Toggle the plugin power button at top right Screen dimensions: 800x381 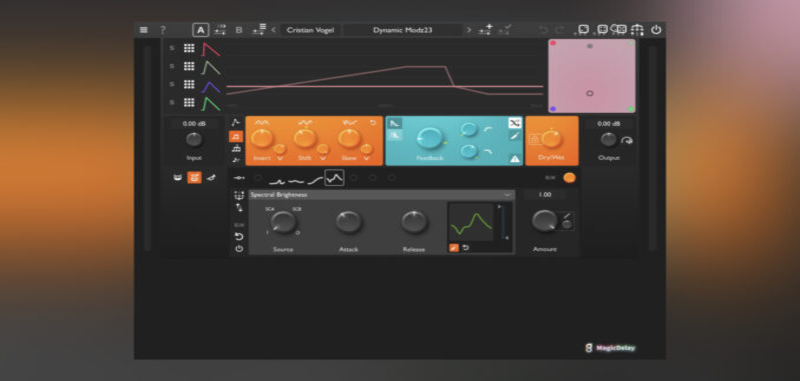tap(656, 30)
